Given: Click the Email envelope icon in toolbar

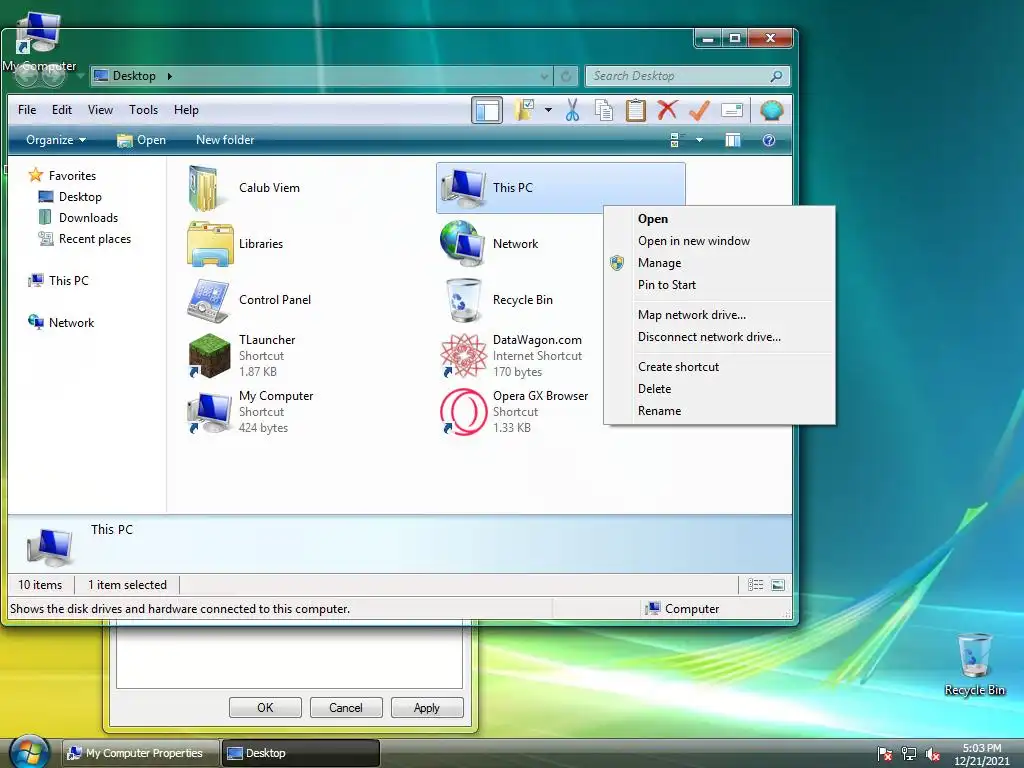Looking at the screenshot, I should tap(732, 110).
